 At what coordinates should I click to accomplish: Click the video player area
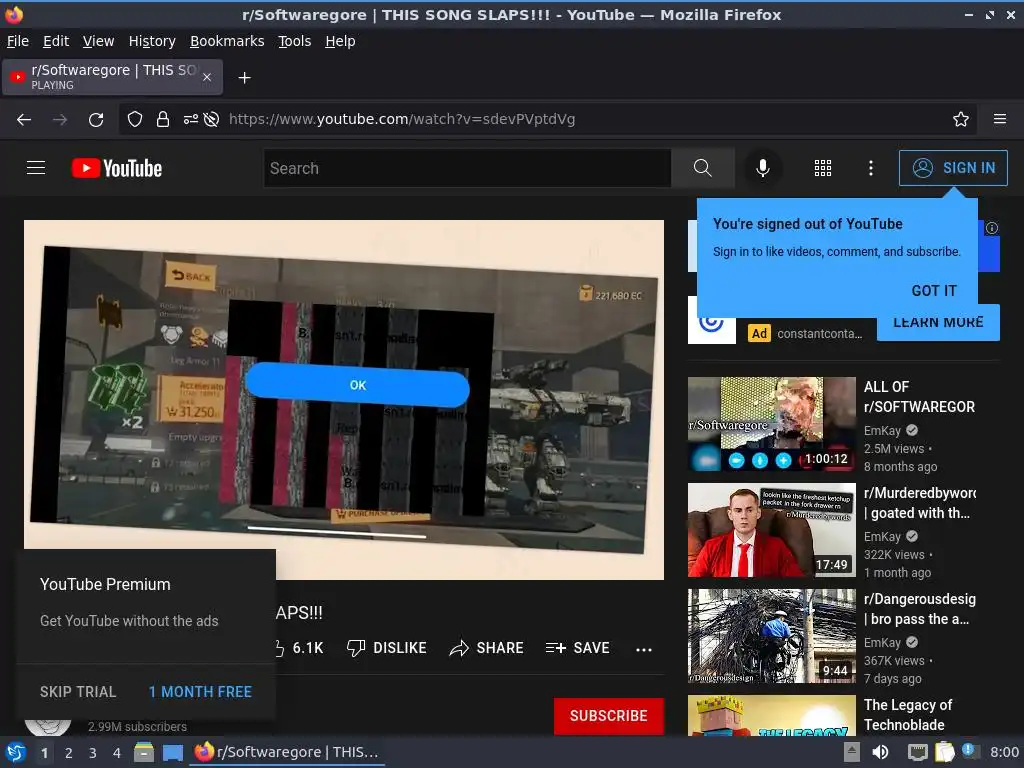tap(344, 400)
